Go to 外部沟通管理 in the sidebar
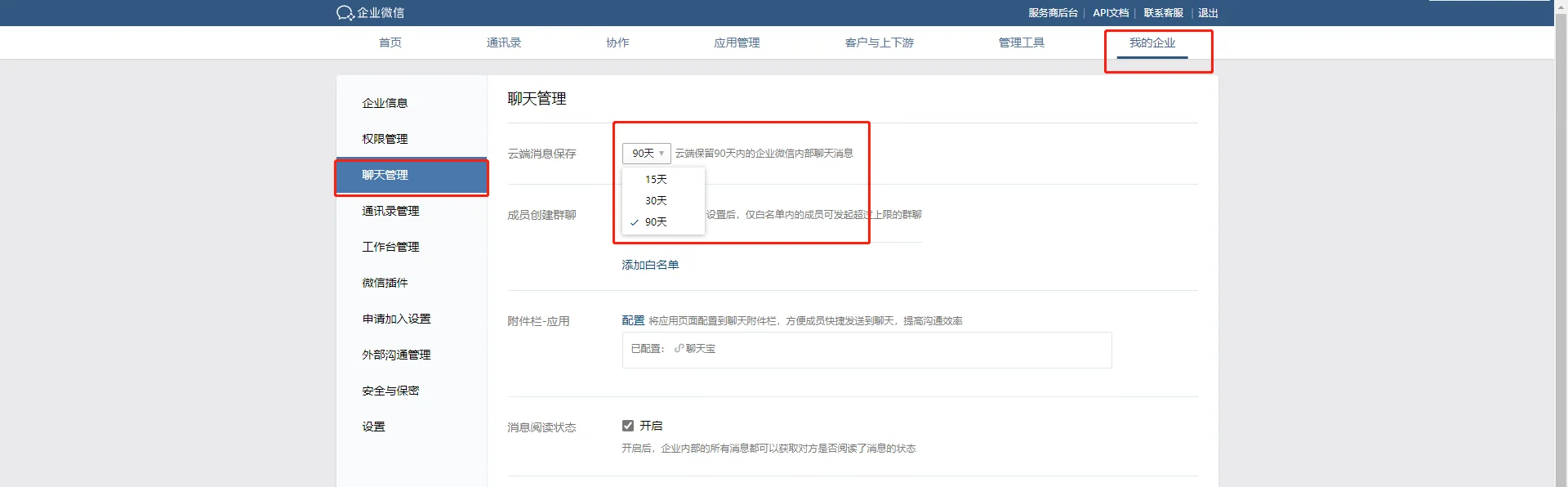The height and width of the screenshot is (487, 1568). (x=412, y=355)
